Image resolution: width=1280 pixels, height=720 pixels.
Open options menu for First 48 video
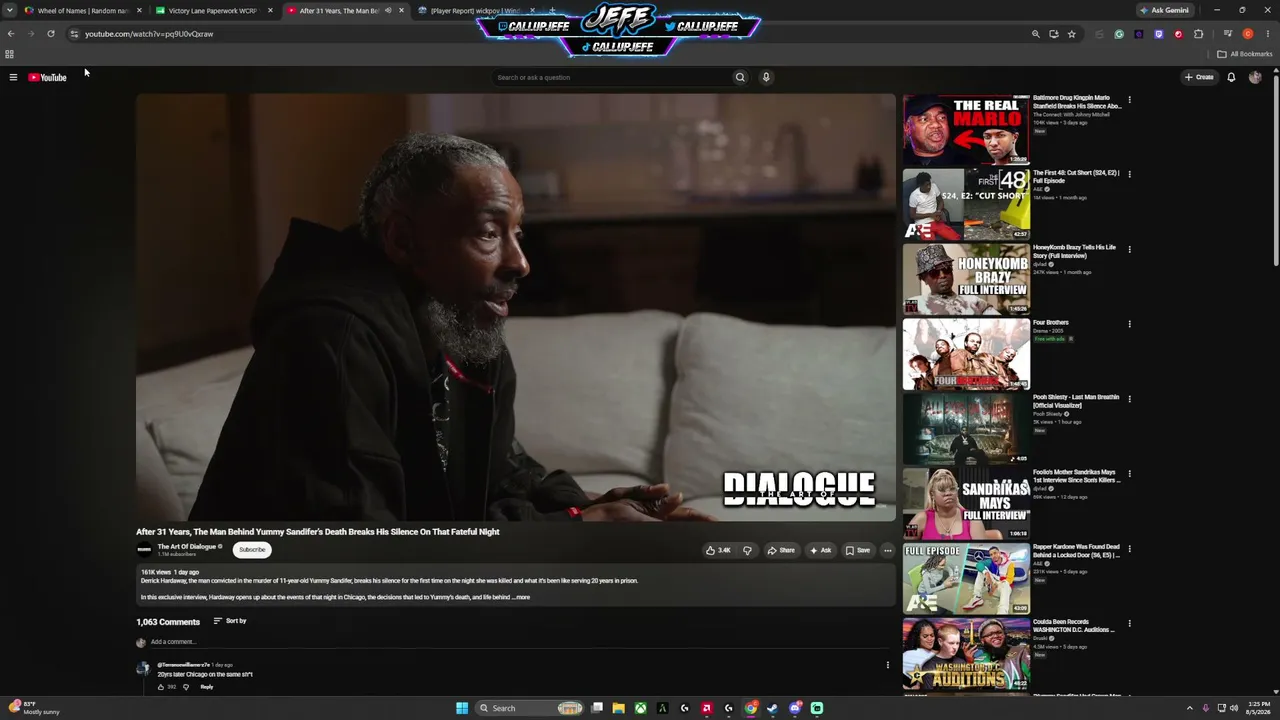[x=1129, y=174]
